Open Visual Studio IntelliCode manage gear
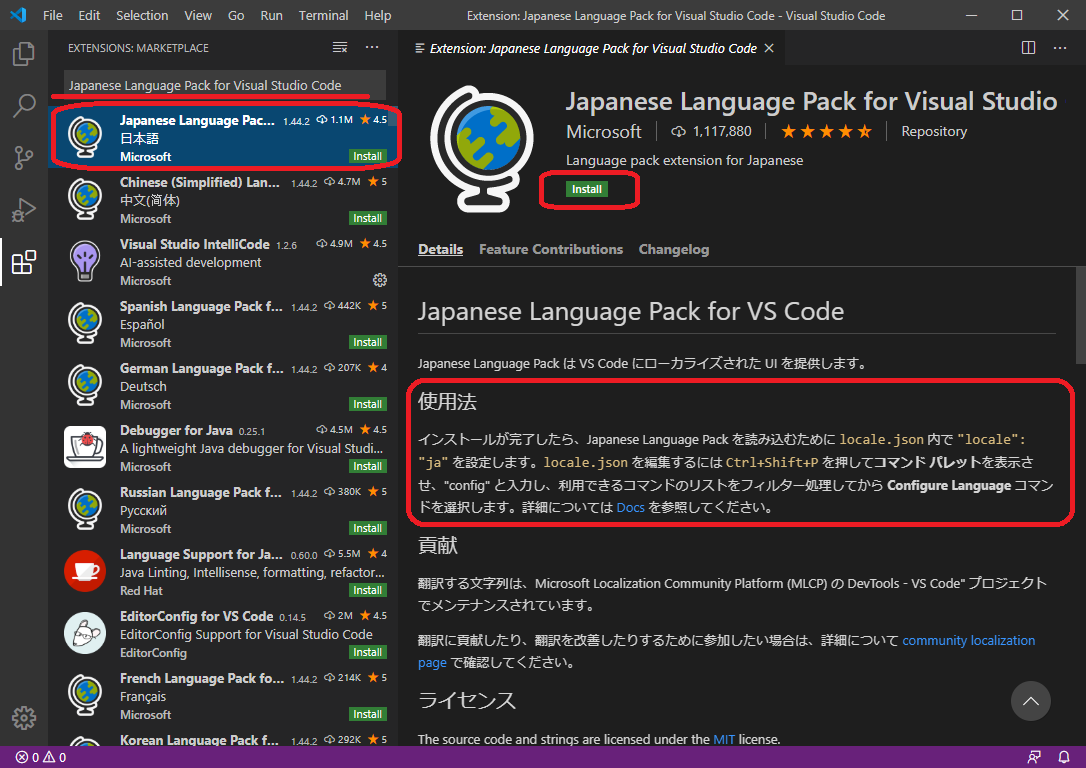The image size is (1086, 768). tap(380, 280)
